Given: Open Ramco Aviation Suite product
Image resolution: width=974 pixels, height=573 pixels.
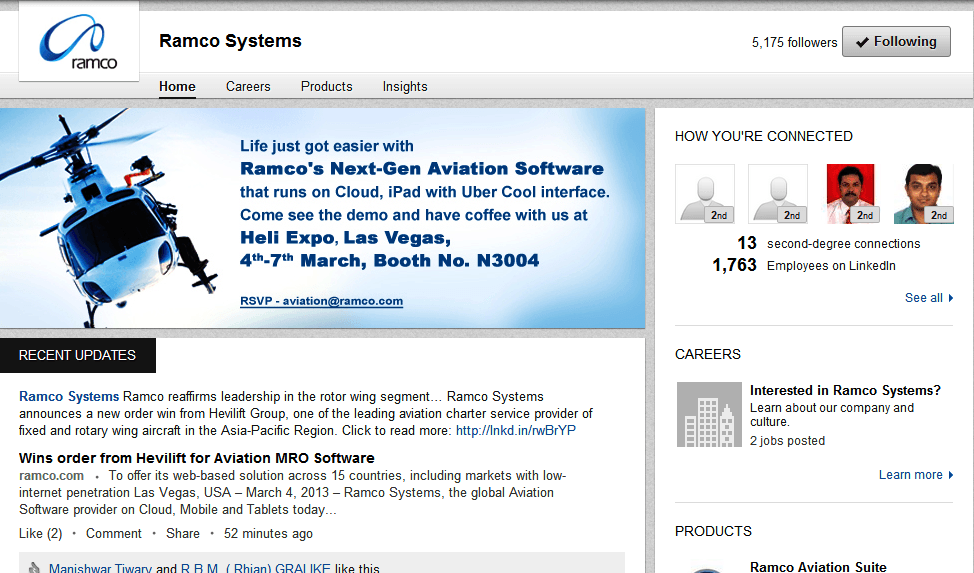Looking at the screenshot, I should coord(817,566).
